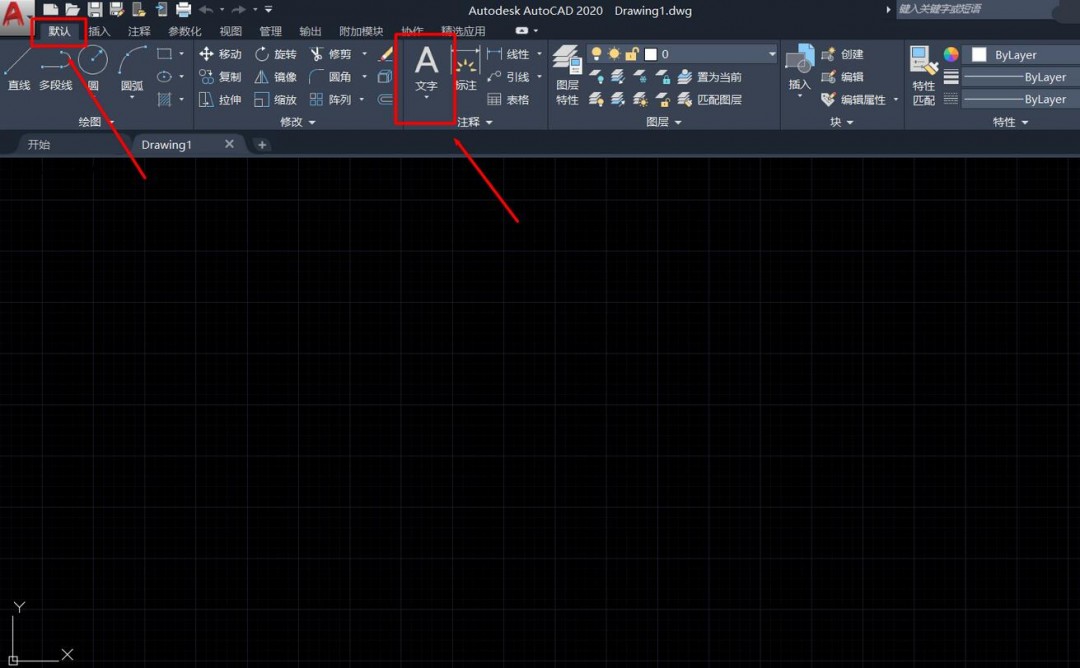Switch to the 插入 (Insert) ribbon tab
Viewport: 1080px width, 668px height.
click(x=98, y=30)
